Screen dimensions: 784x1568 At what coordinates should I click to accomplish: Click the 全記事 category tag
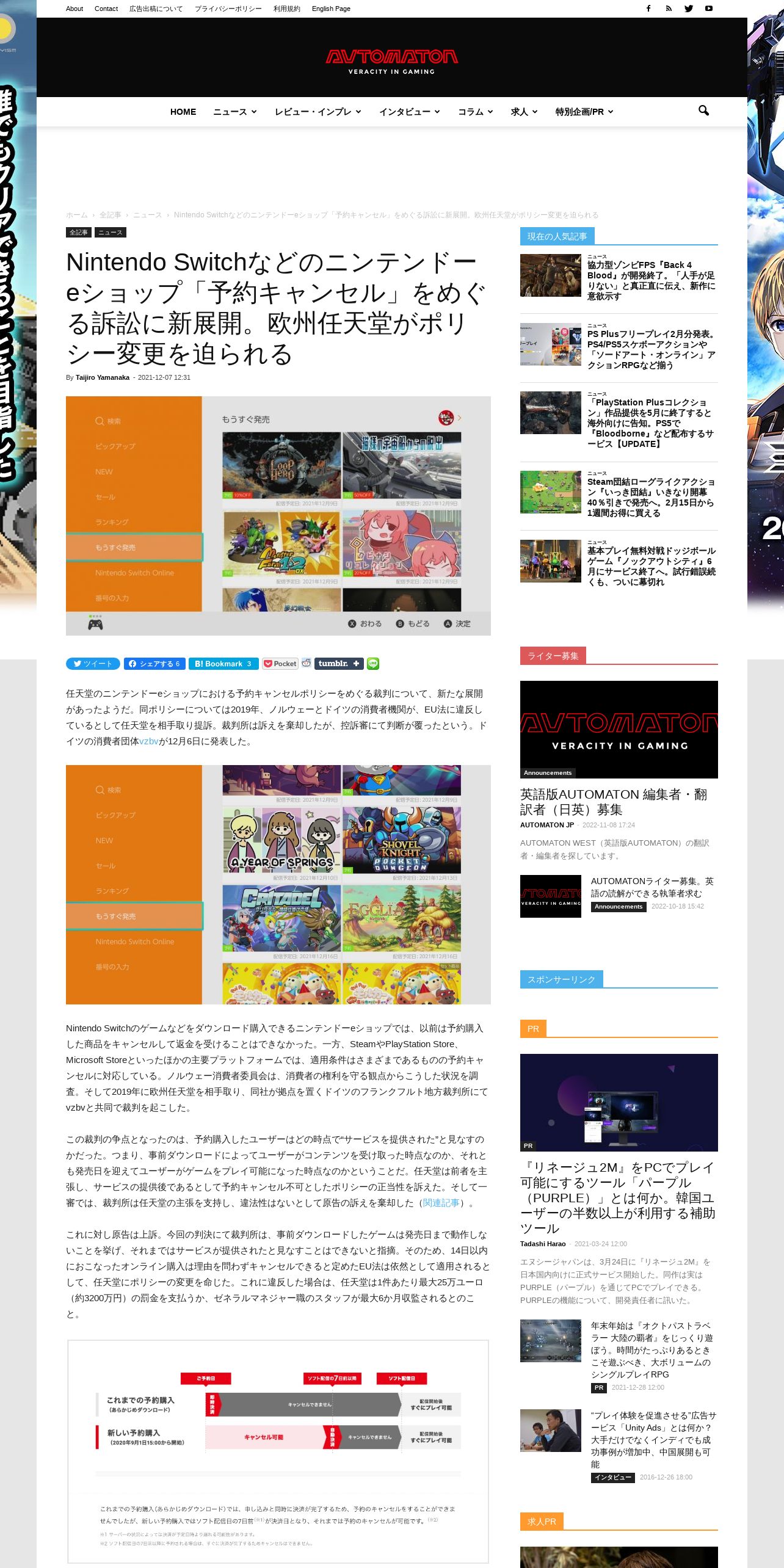79,233
